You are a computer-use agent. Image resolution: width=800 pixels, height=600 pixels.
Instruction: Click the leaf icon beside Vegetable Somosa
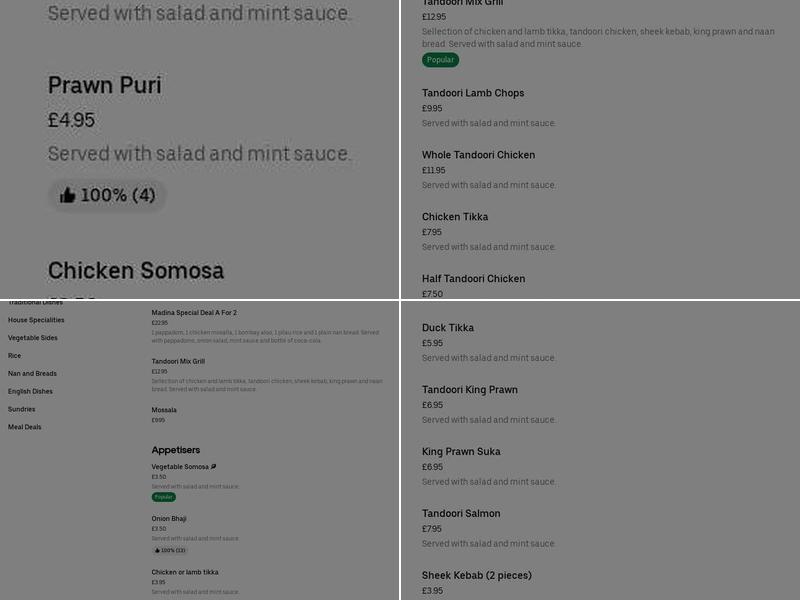click(213, 467)
